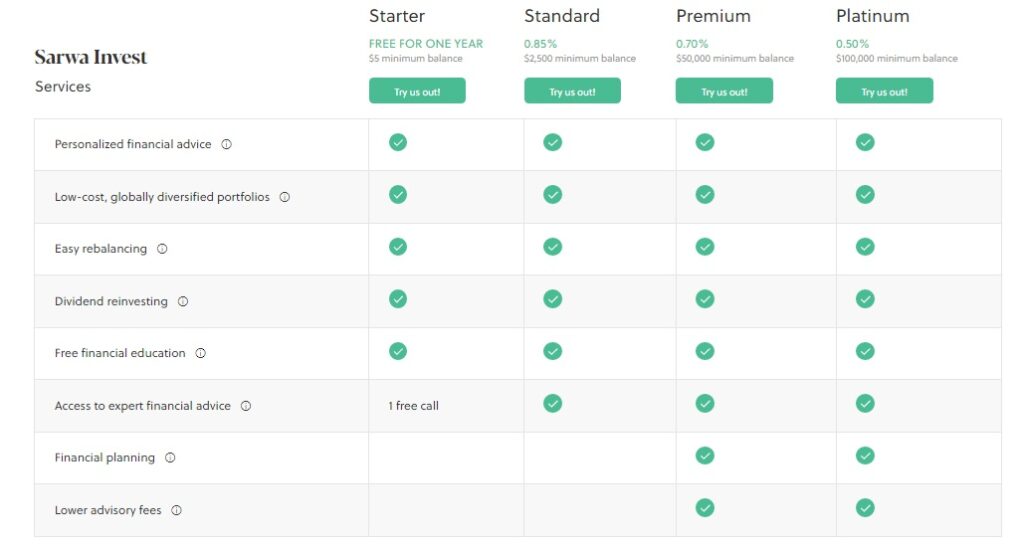Click info icon for expert financial advice access

pyautogui.click(x=246, y=406)
